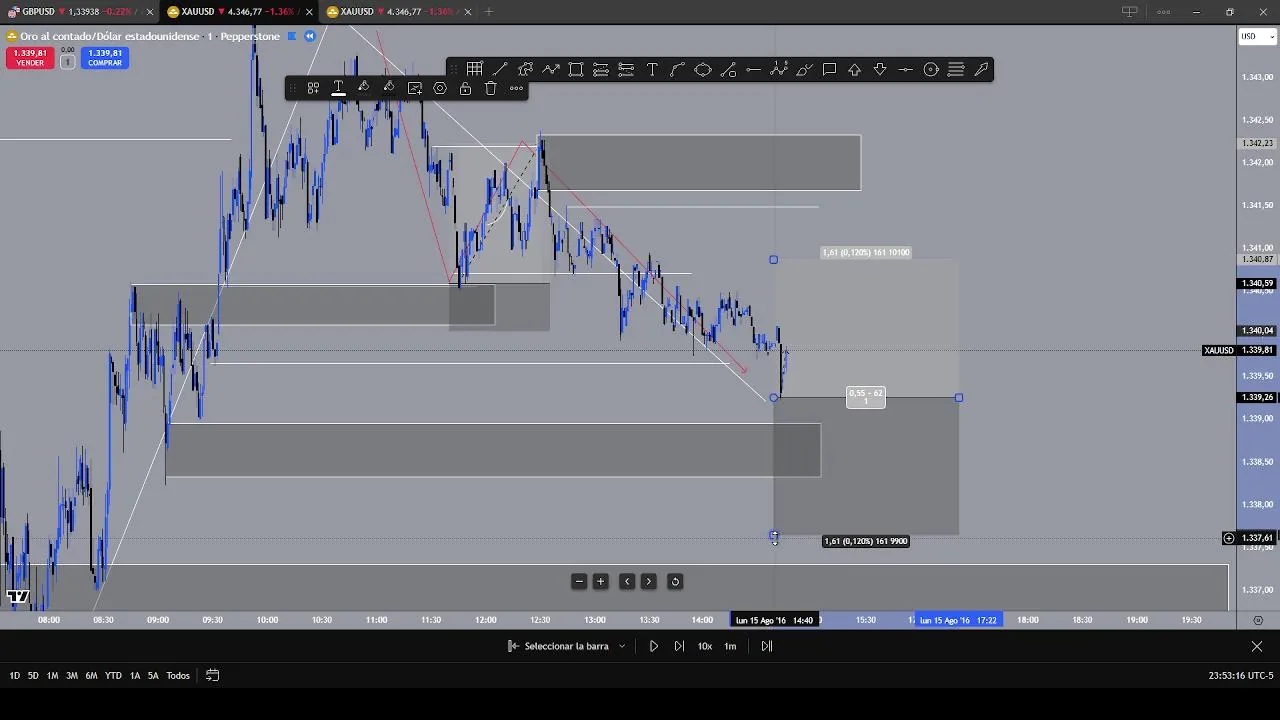
Task: Select the 1D date range
Action: click(15, 676)
